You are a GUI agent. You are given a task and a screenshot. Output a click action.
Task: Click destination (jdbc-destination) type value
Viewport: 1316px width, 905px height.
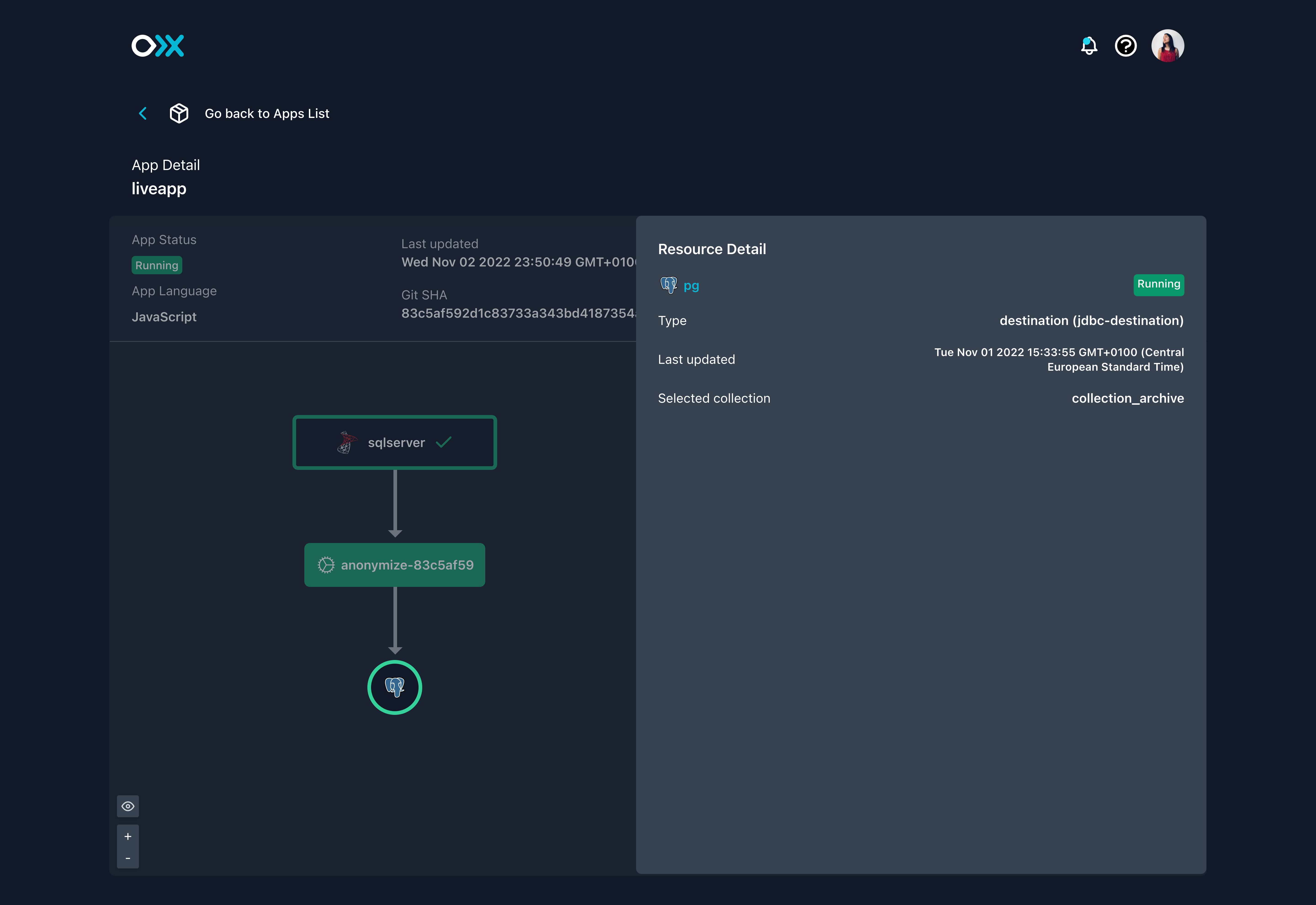point(1092,320)
